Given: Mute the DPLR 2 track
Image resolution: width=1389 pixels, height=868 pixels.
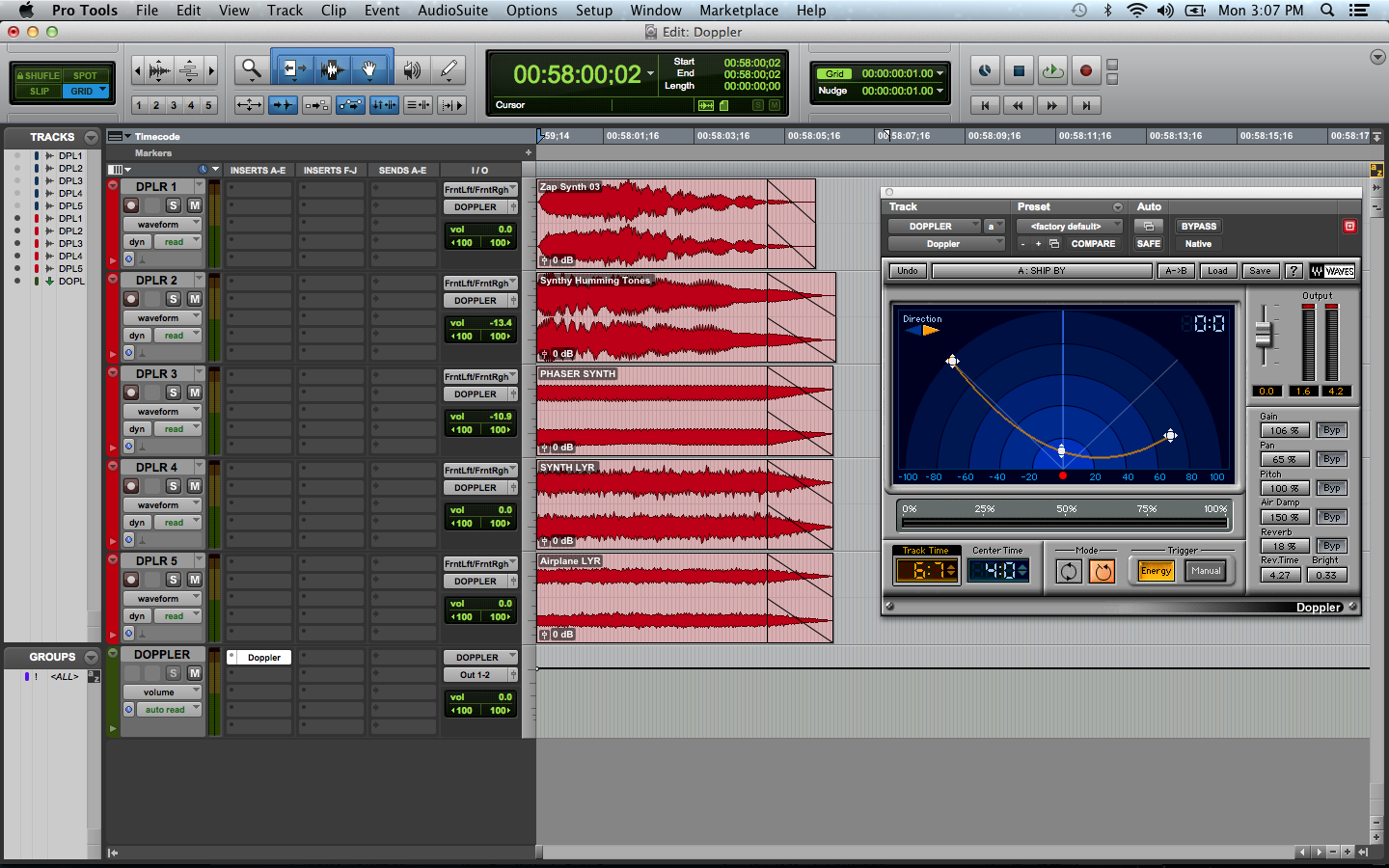Looking at the screenshot, I should click(x=194, y=299).
